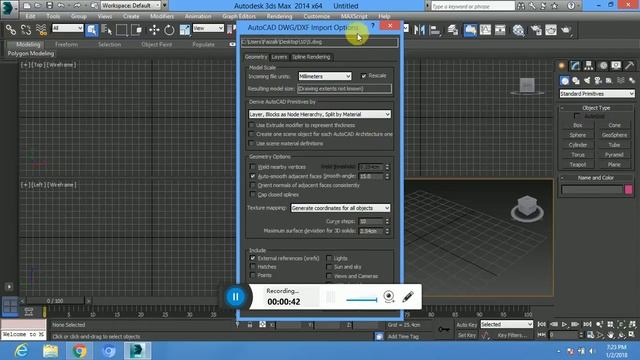Select the Scale tool
This screenshot has height=360, width=640.
[184, 30]
